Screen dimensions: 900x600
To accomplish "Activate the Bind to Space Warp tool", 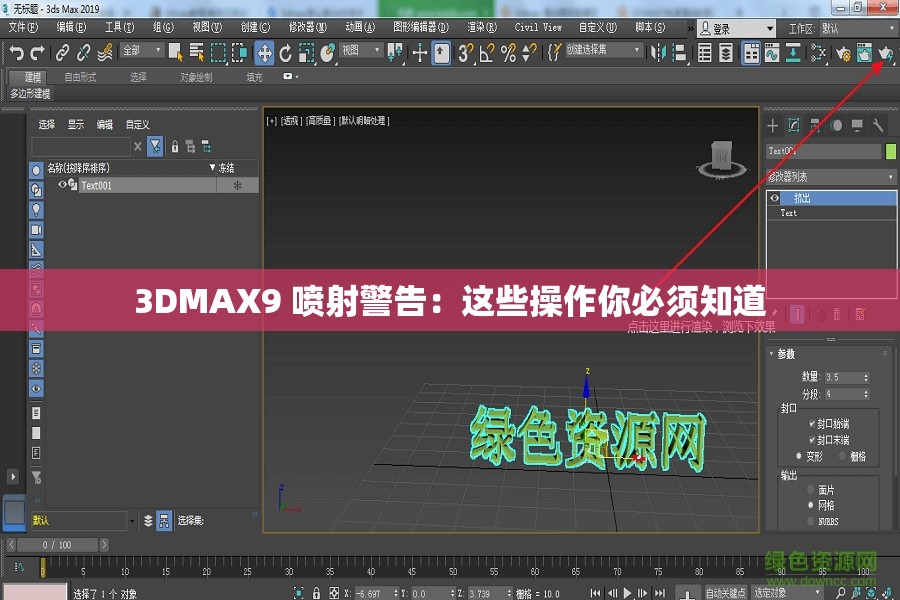I will 105,53.
